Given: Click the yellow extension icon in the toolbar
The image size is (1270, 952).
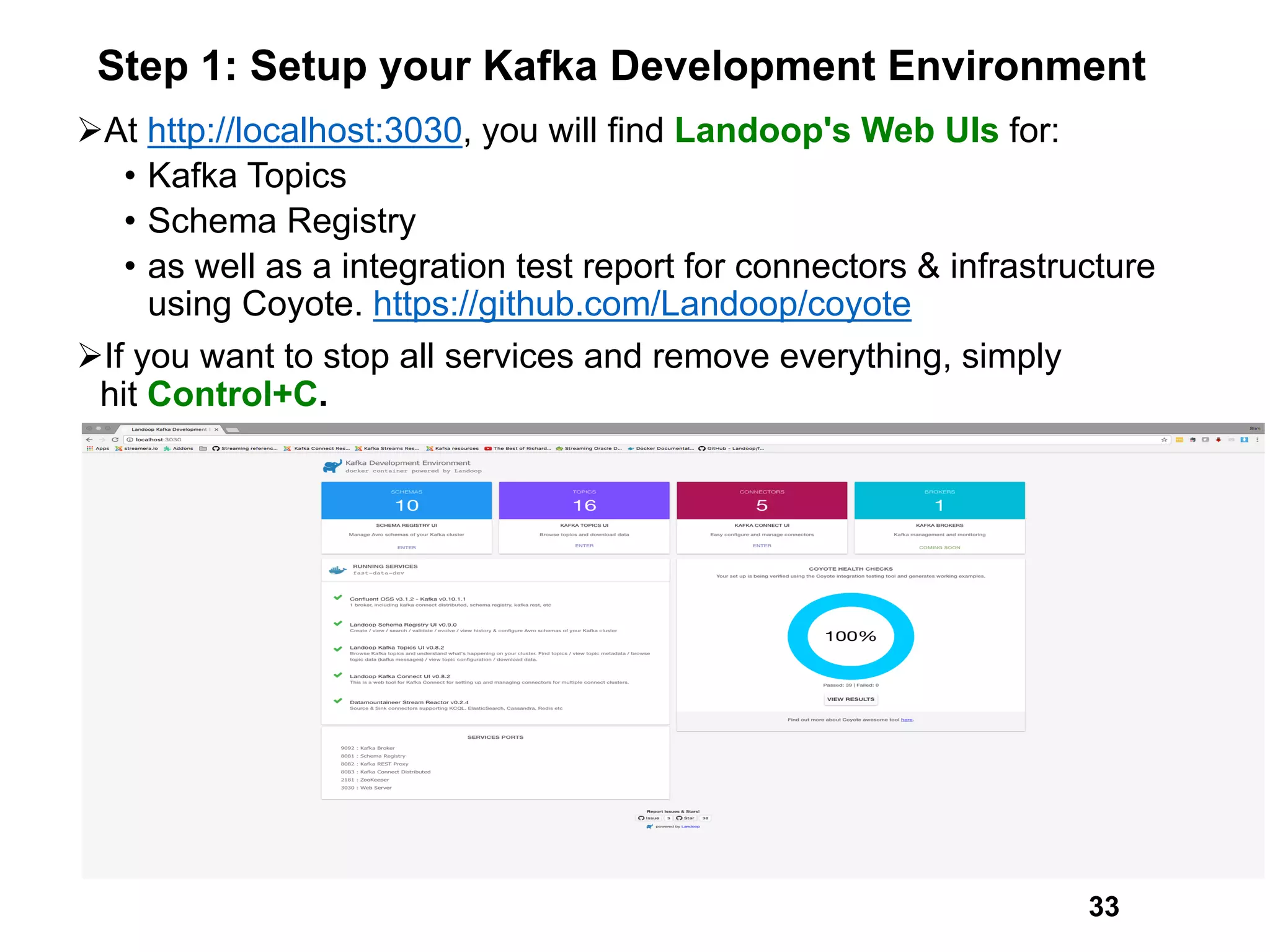Looking at the screenshot, I should click(x=1179, y=439).
